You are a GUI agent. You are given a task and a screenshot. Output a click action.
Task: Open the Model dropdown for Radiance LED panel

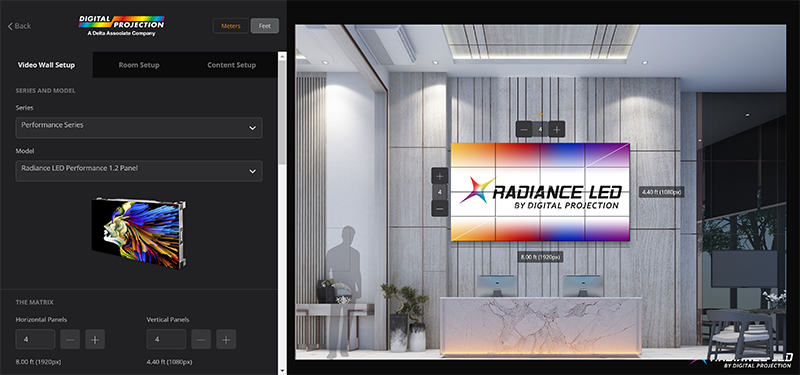[x=139, y=171]
